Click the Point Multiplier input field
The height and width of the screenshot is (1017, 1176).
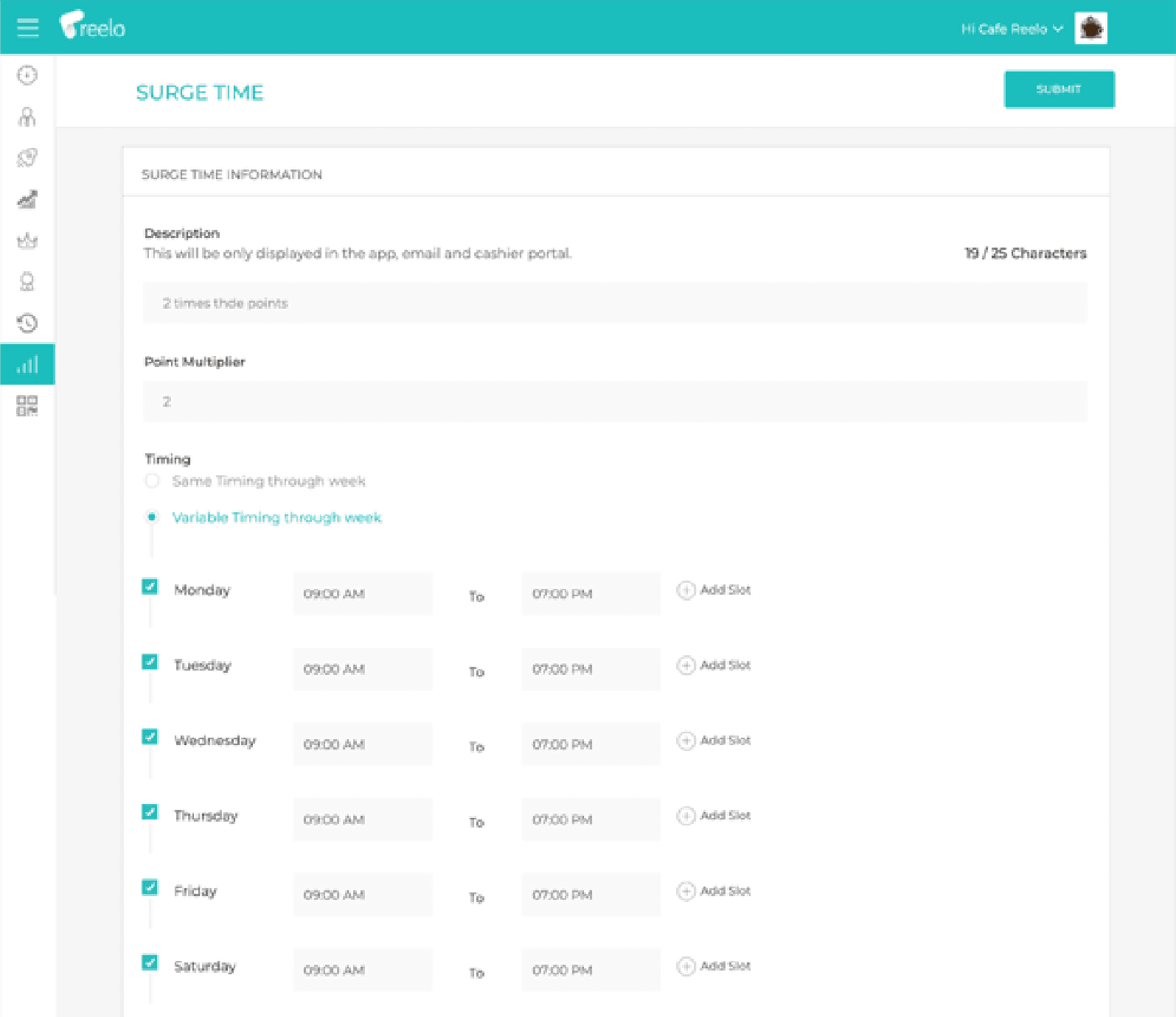[615, 402]
